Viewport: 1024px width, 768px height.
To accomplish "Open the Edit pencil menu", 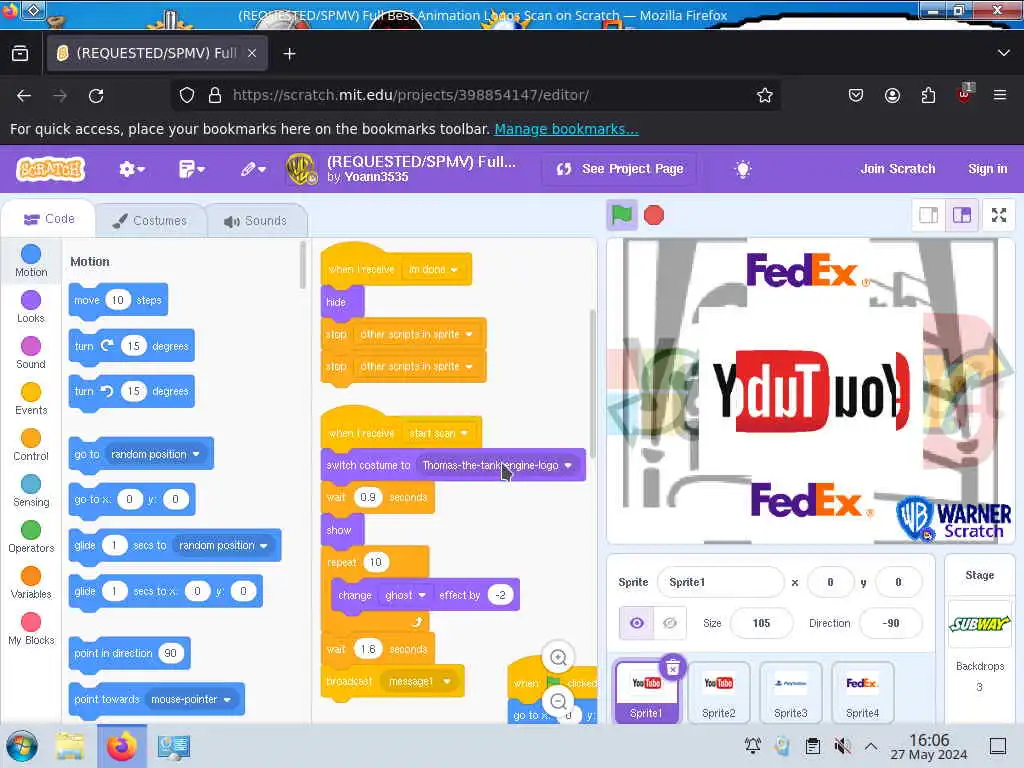I will coord(253,169).
